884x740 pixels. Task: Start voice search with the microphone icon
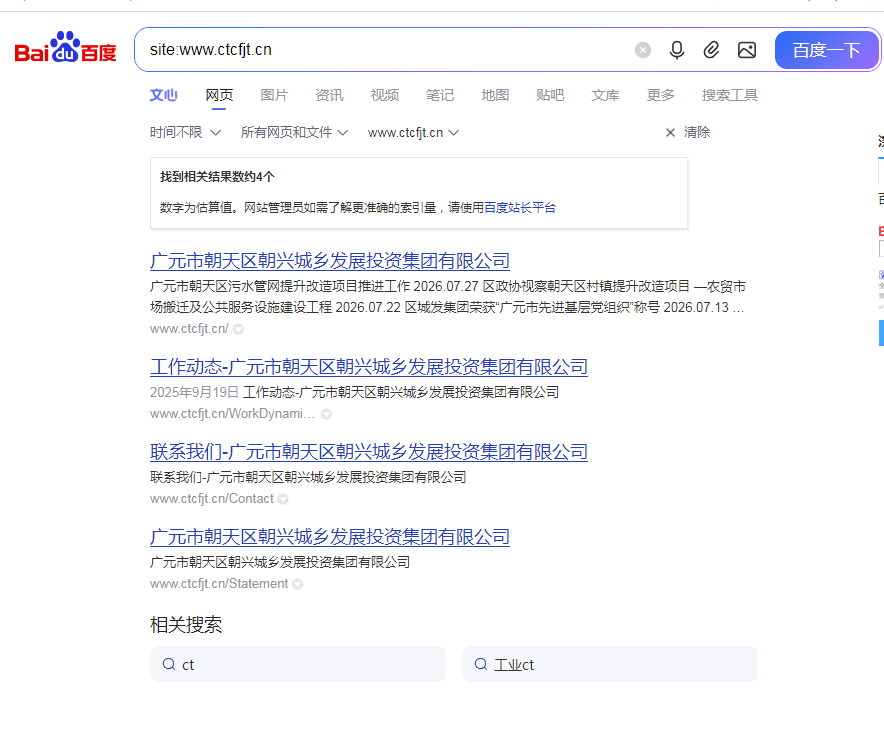tap(677, 50)
